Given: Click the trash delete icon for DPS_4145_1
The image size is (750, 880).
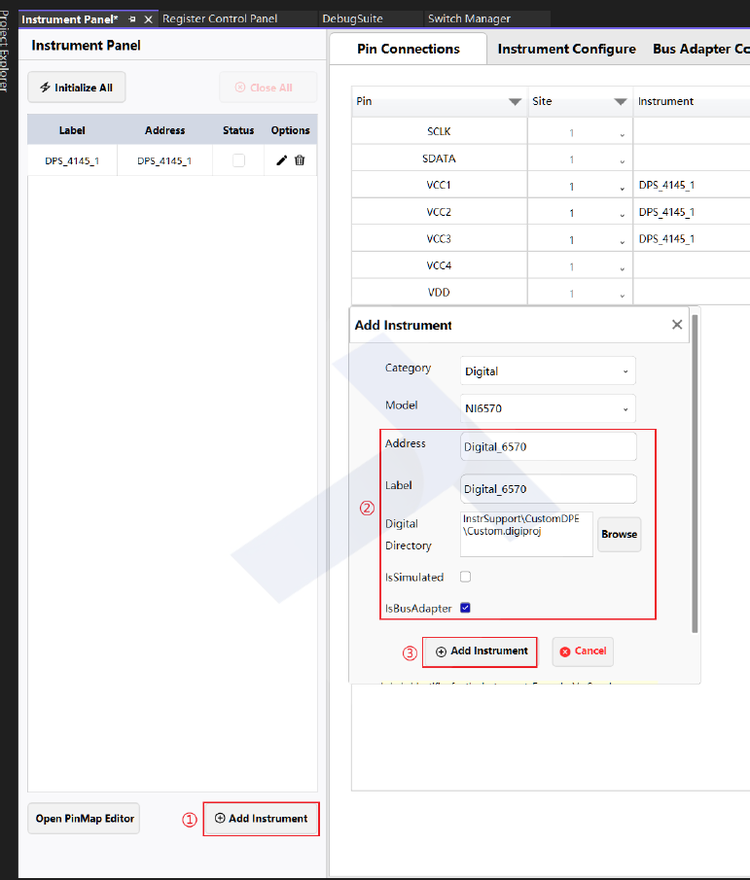Looking at the screenshot, I should tap(300, 160).
